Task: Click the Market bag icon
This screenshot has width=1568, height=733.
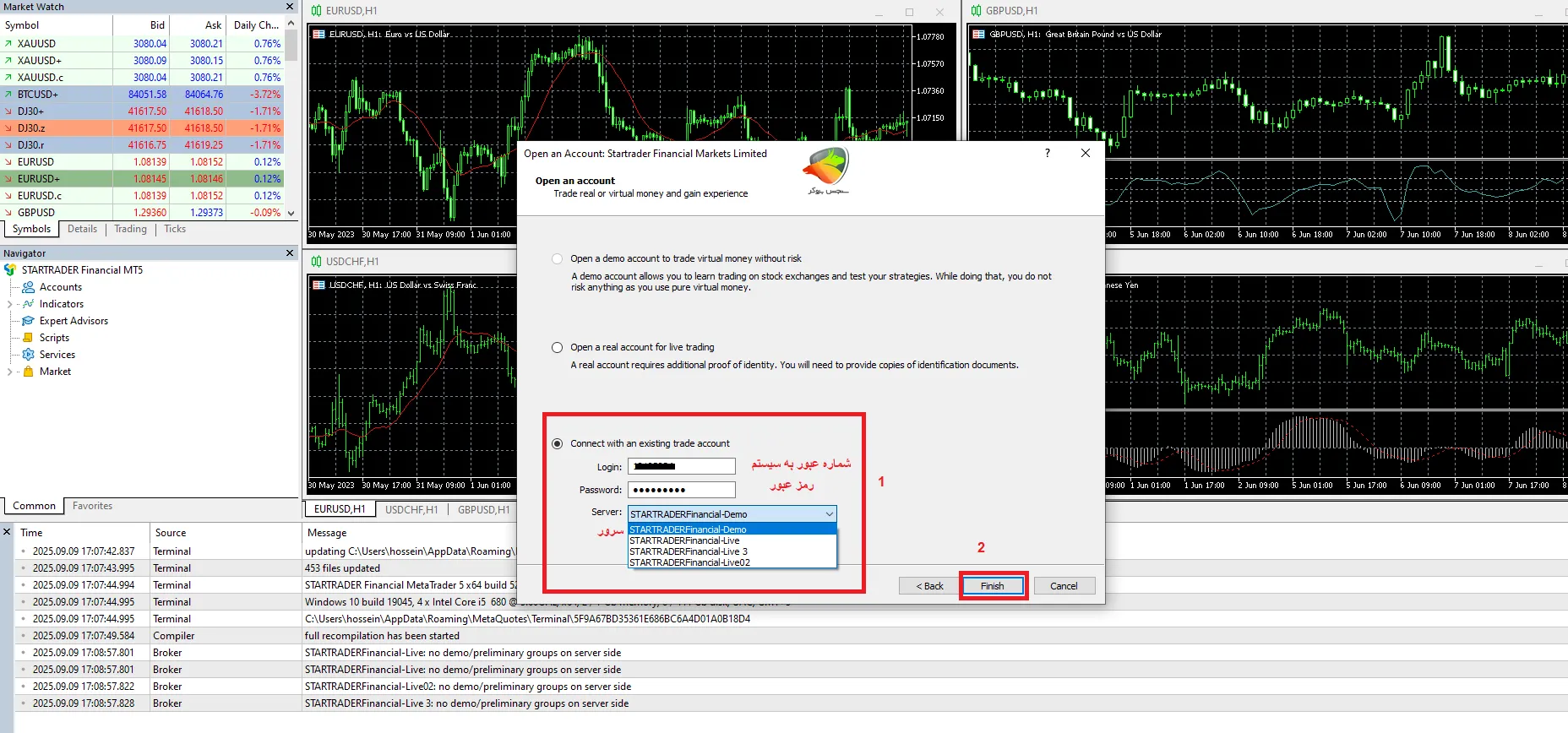Action: pyautogui.click(x=29, y=372)
